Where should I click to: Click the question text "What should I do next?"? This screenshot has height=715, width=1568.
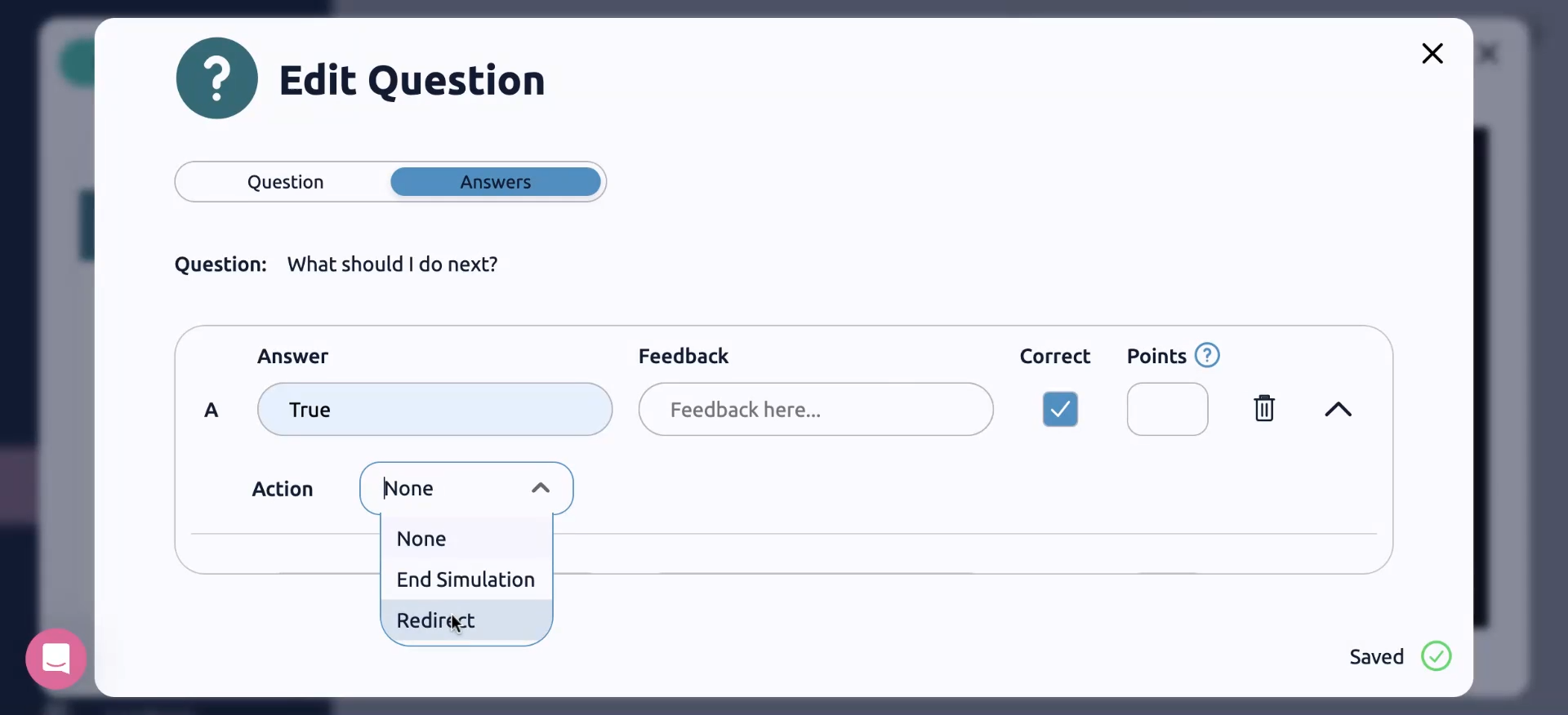(x=392, y=264)
